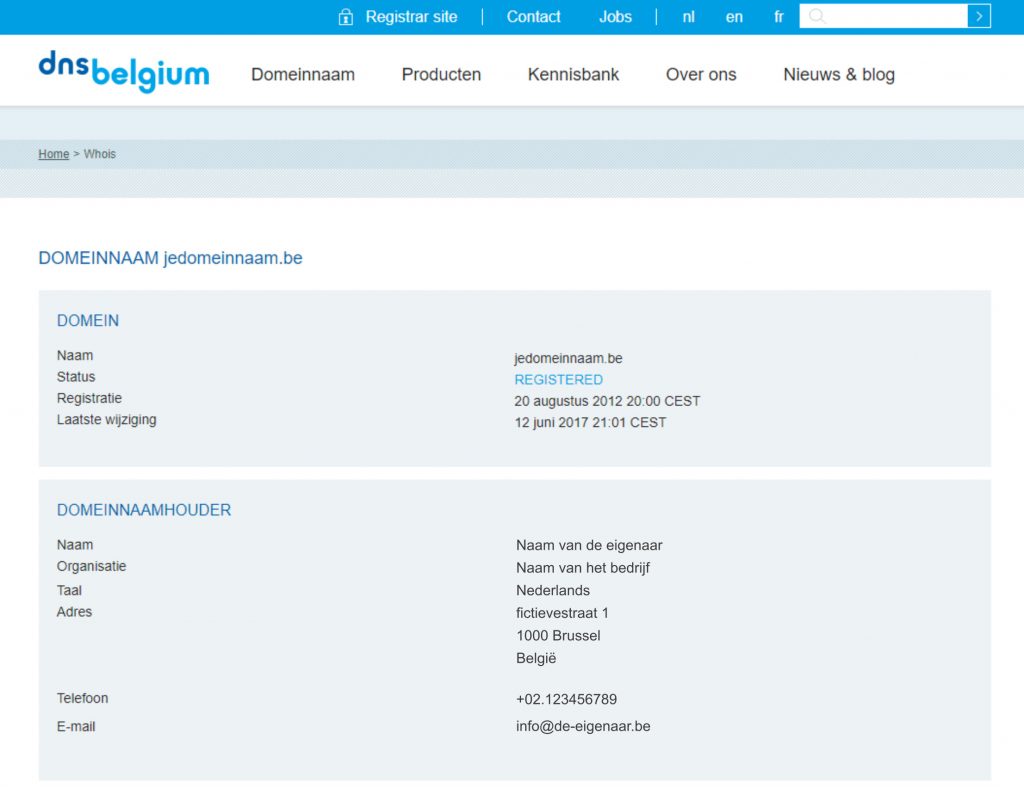Click the REGISTERED status value
The width and height of the screenshot is (1024, 788).
click(x=558, y=380)
